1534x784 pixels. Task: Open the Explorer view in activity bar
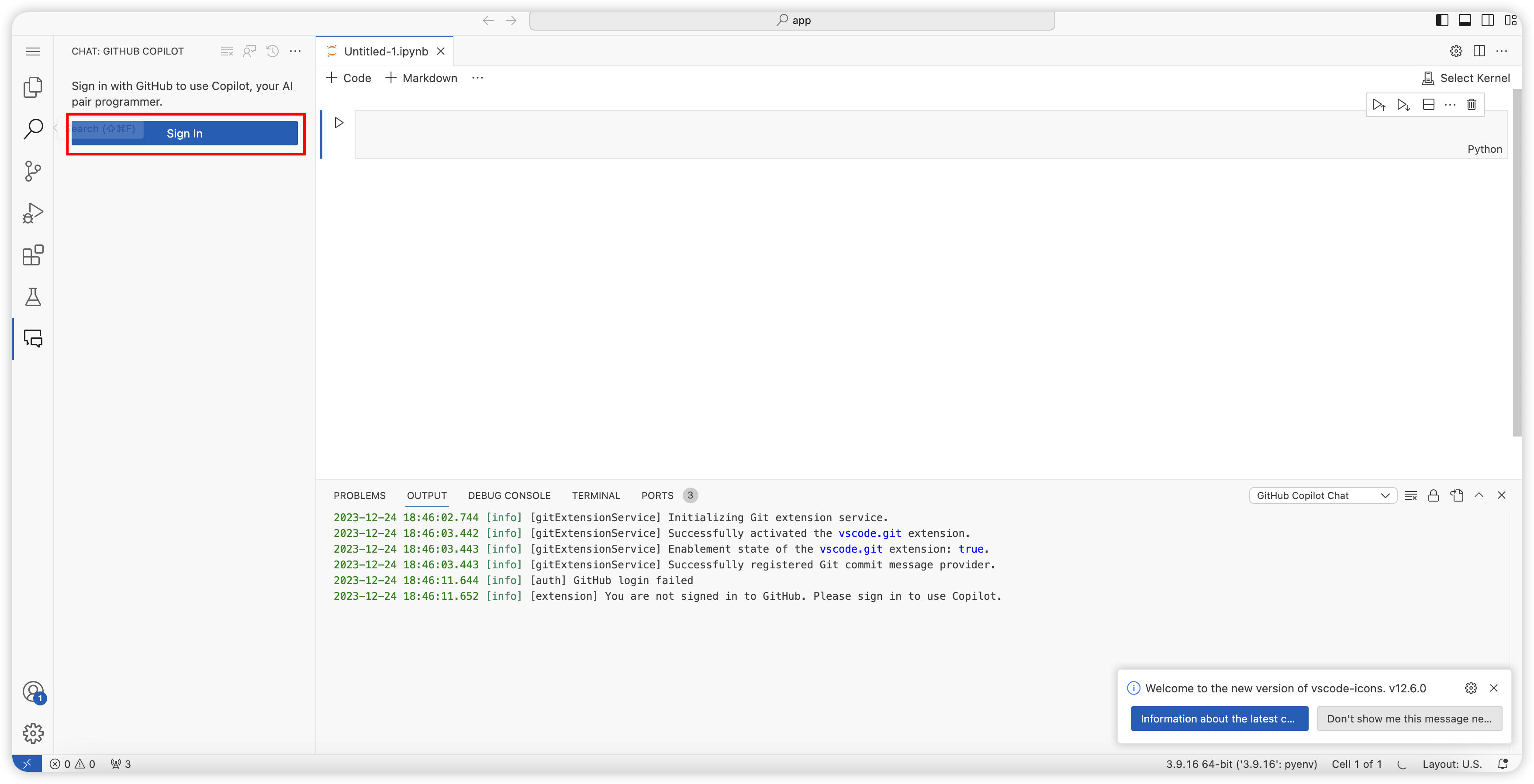(x=33, y=87)
